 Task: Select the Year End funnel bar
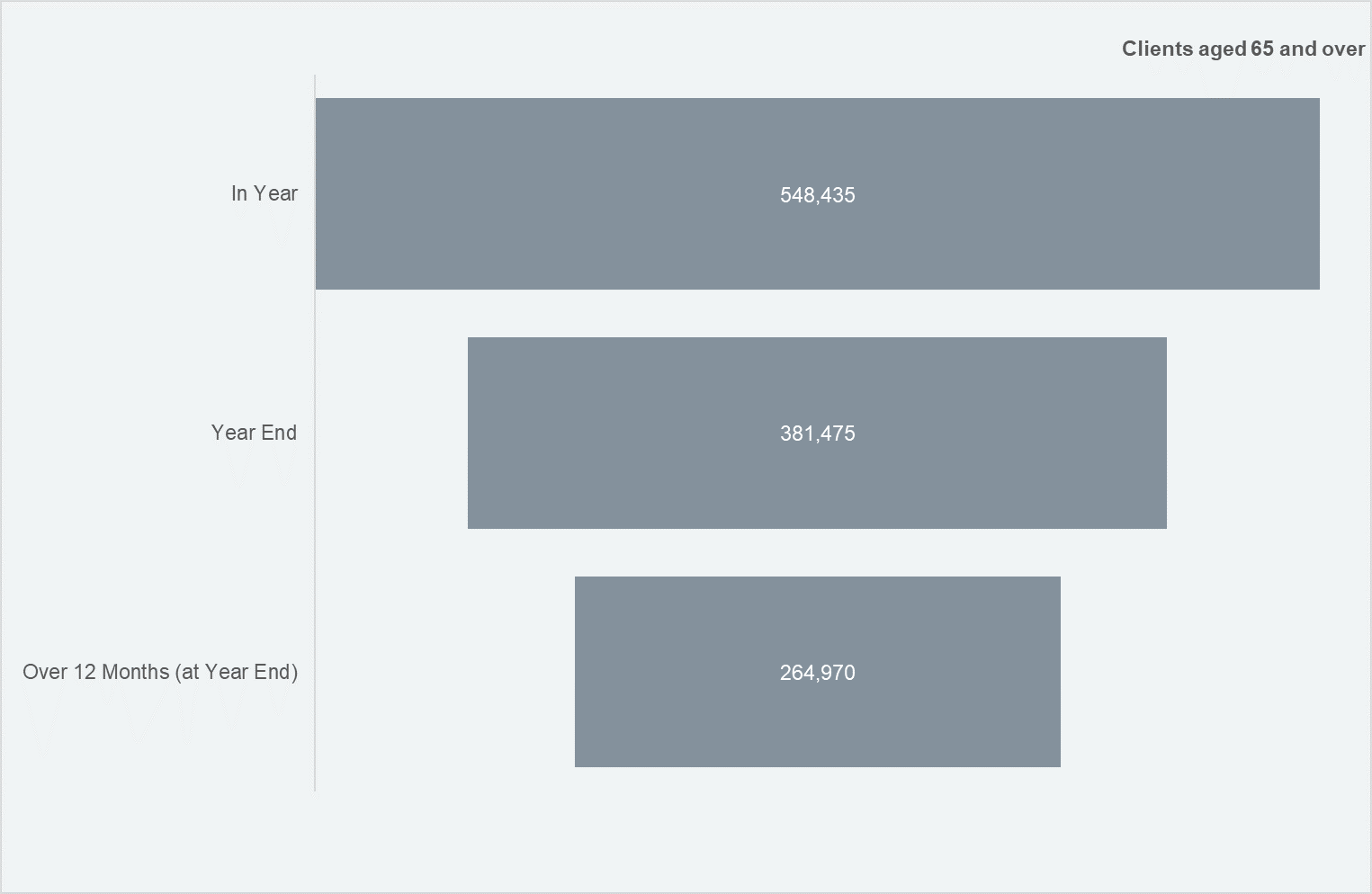click(x=817, y=433)
